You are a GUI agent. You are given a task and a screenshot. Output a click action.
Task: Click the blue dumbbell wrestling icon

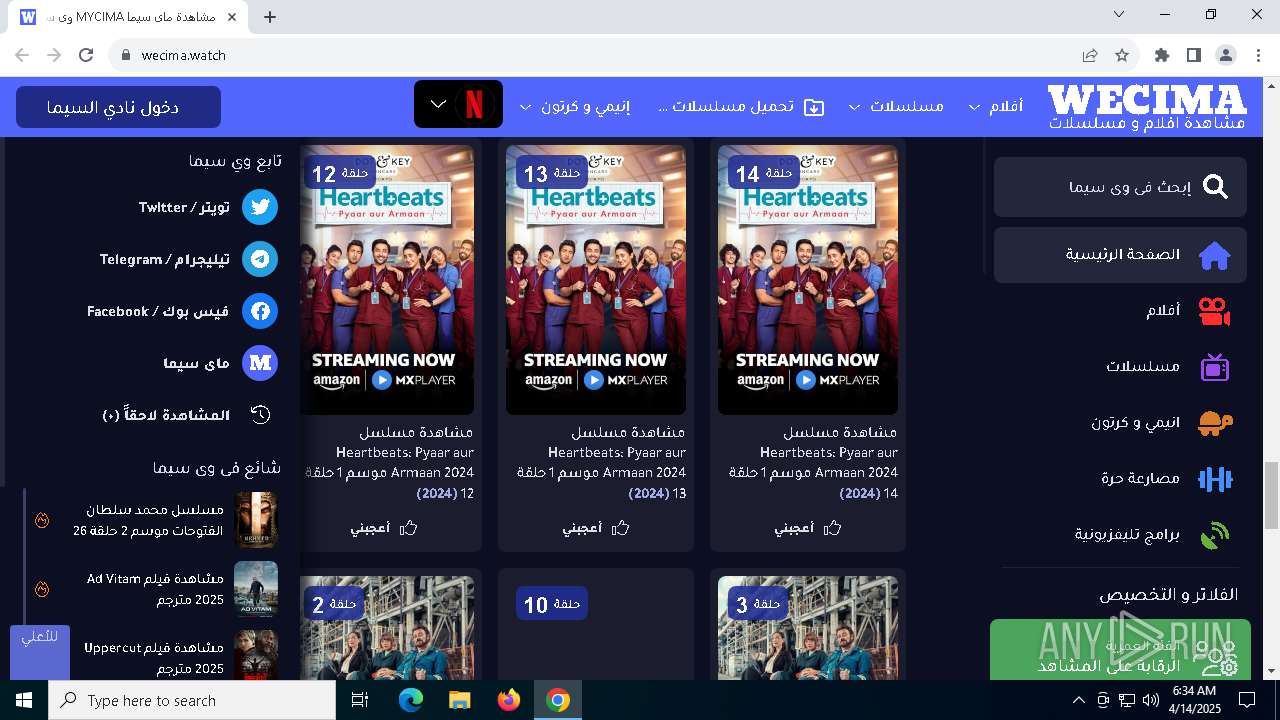pyautogui.click(x=1214, y=479)
